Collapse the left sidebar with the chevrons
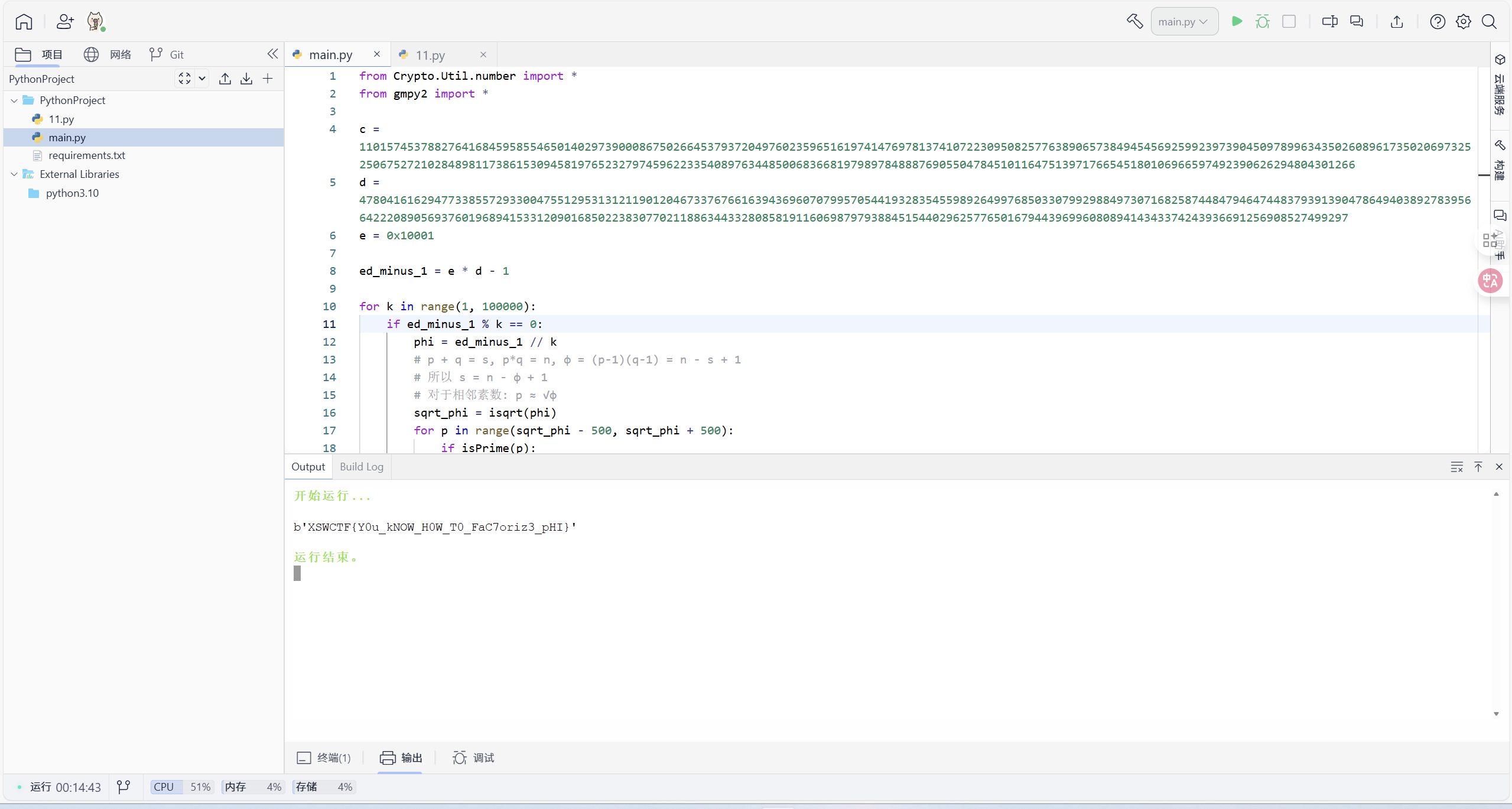Viewport: 1512px width, 809px height. pyautogui.click(x=272, y=53)
